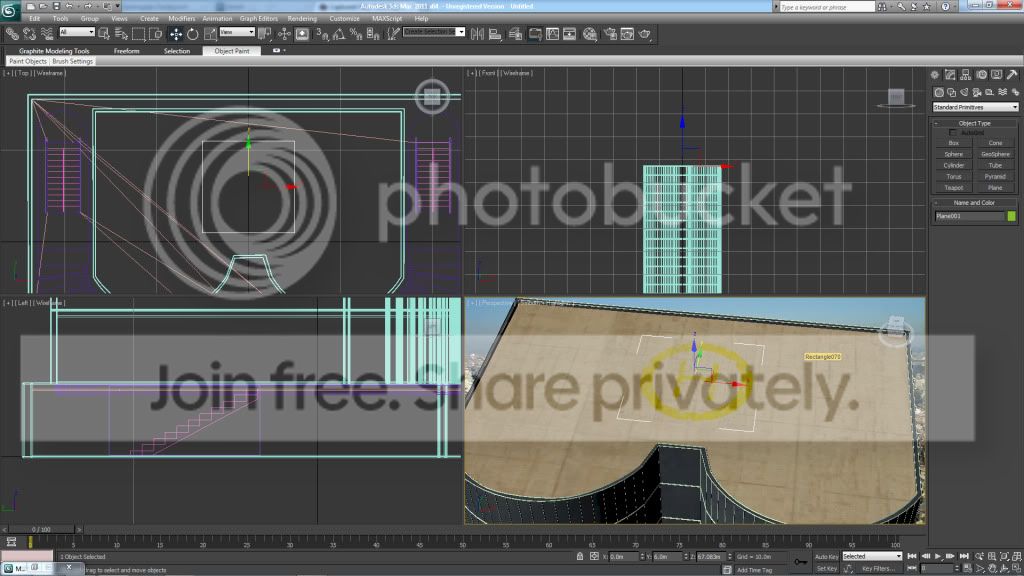The width and height of the screenshot is (1024, 576).
Task: Click the Plane primitive button
Action: [x=995, y=187]
